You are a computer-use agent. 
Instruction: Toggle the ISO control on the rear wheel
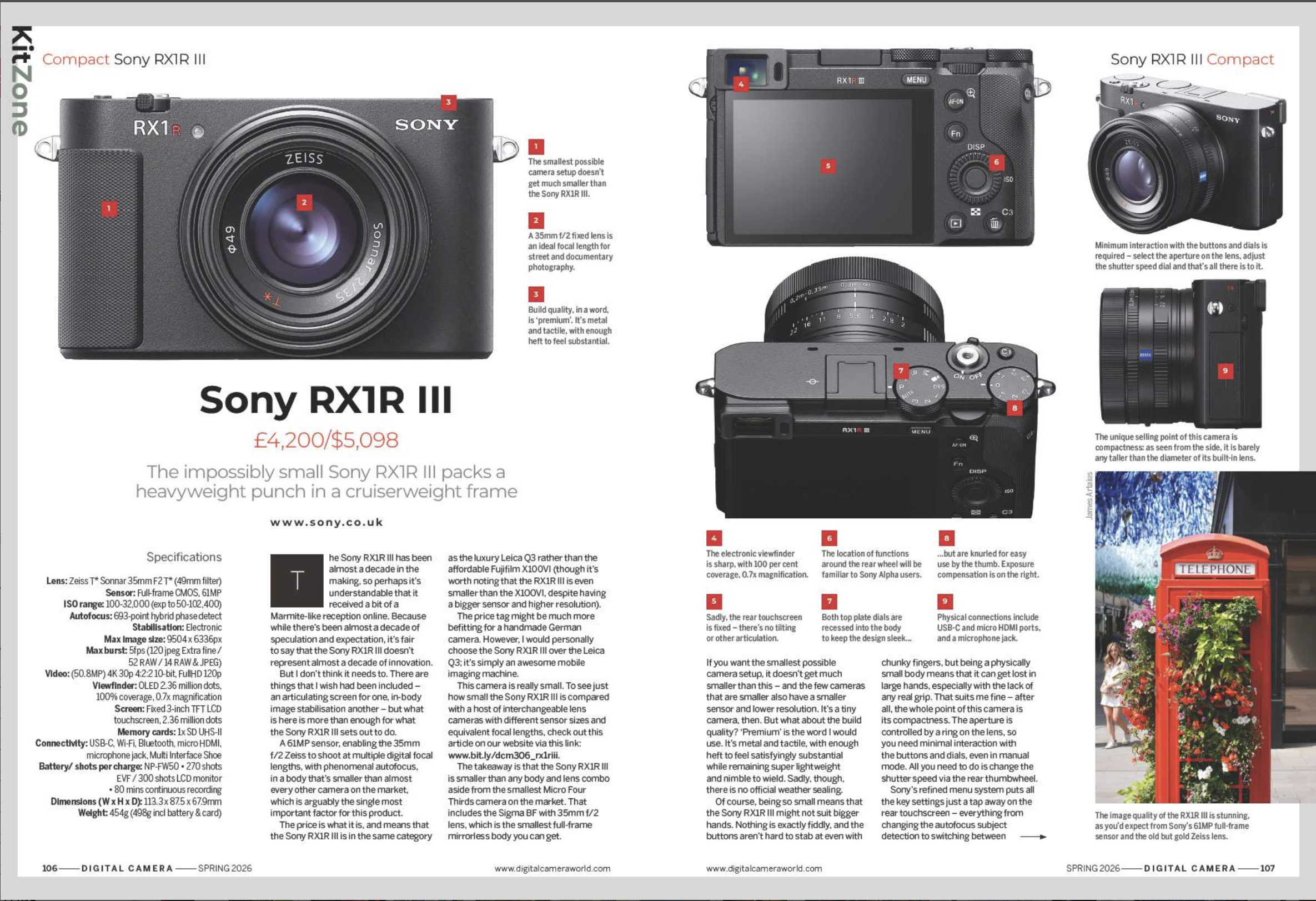[1009, 180]
